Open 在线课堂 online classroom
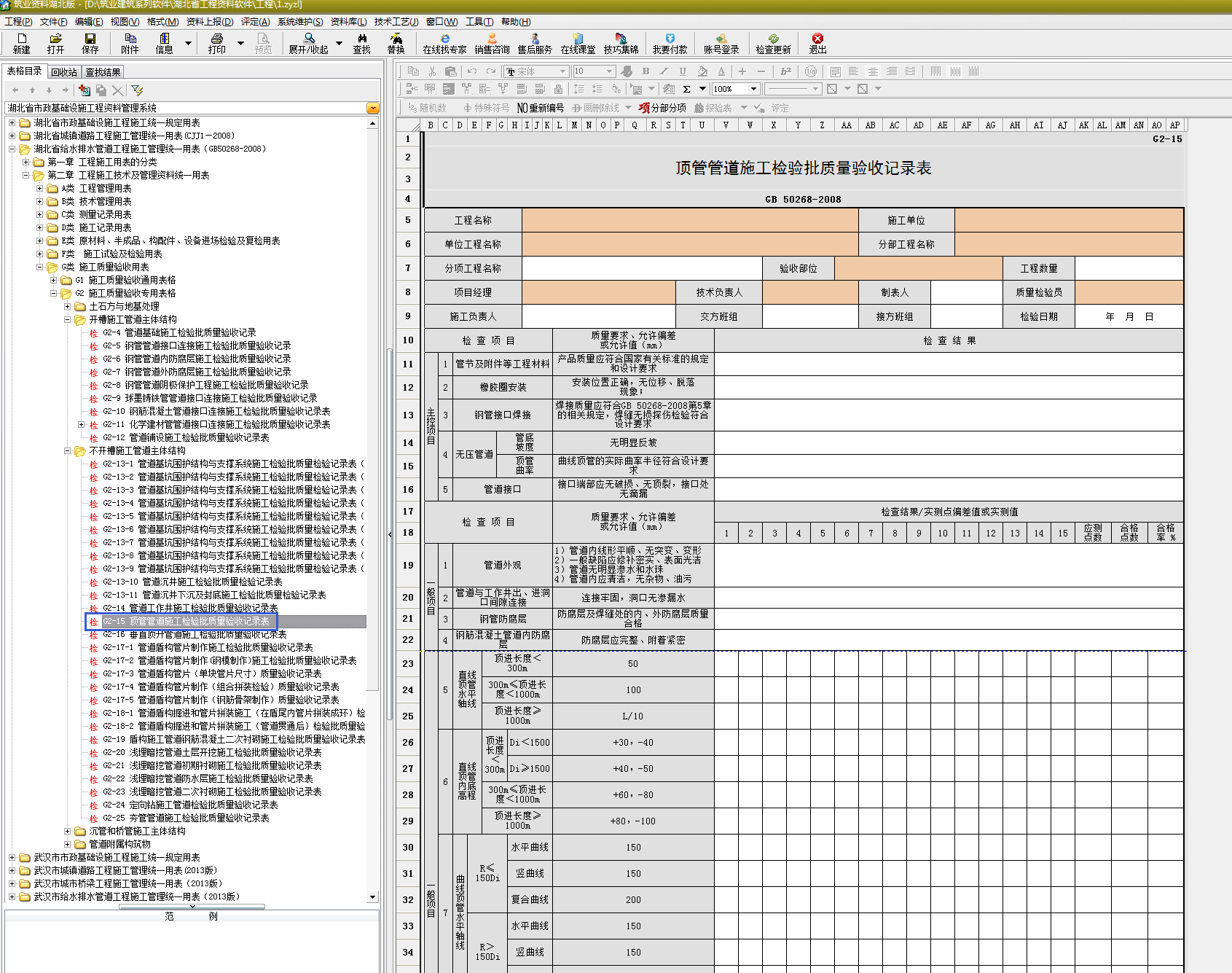This screenshot has width=1232, height=973. (x=578, y=43)
